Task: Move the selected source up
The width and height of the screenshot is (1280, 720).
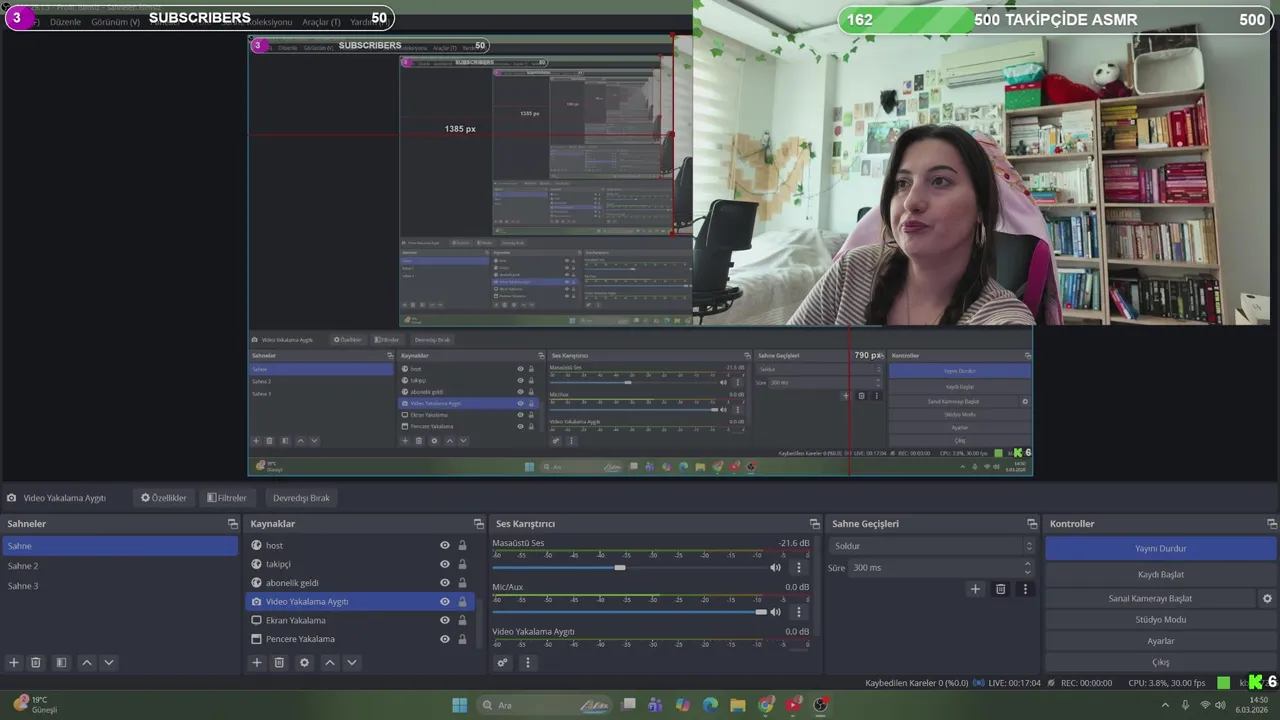Action: (x=329, y=662)
